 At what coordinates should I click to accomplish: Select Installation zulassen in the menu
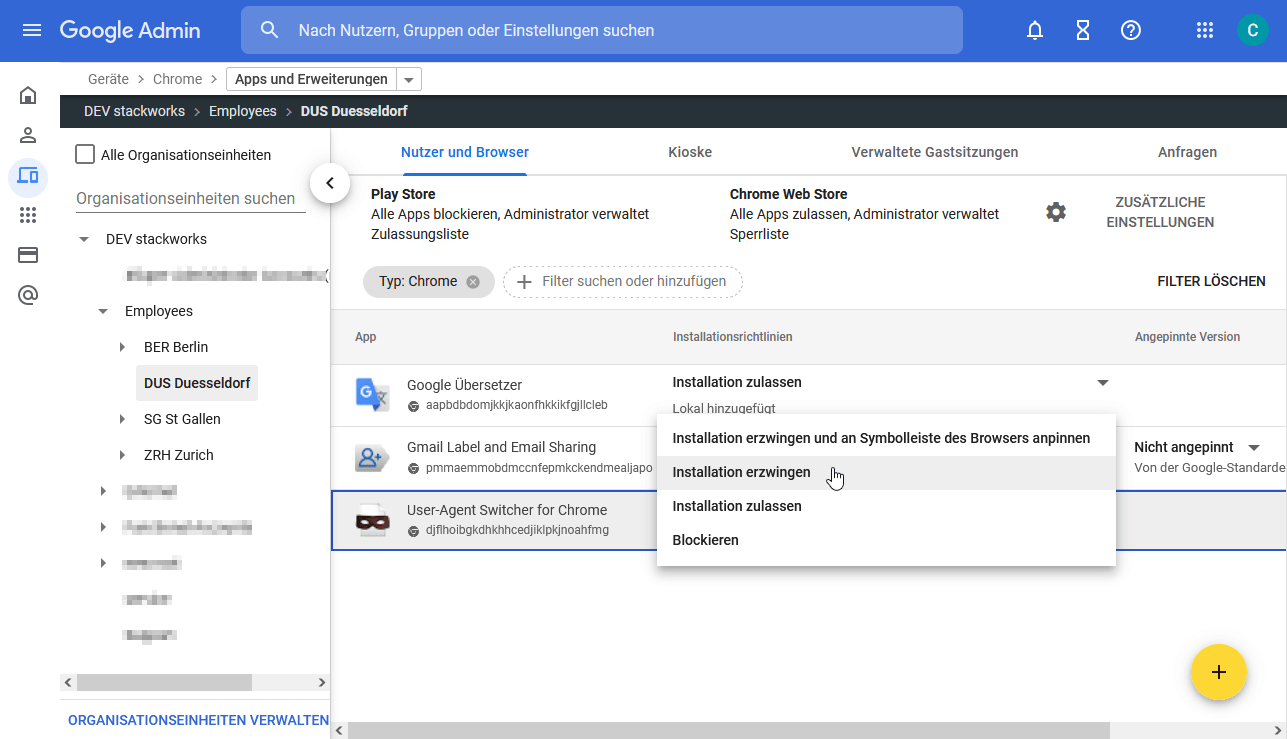tap(886, 506)
